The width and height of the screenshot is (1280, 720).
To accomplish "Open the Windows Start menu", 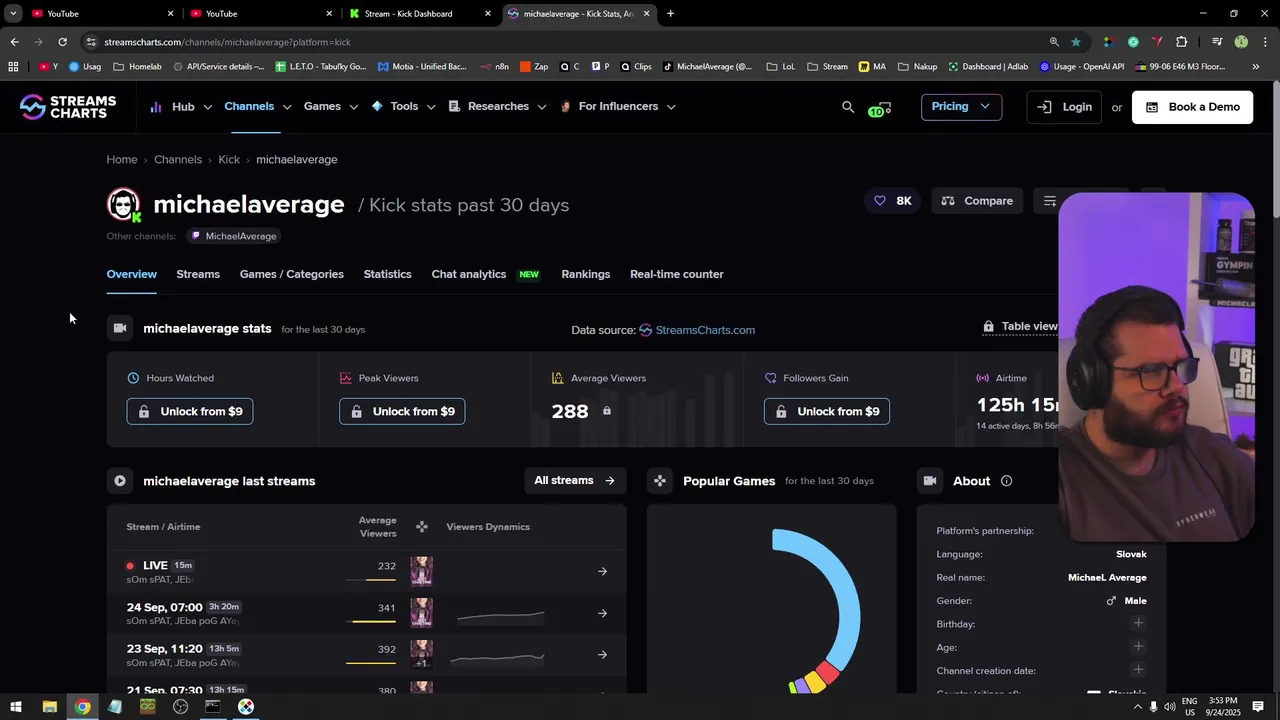I will click(16, 707).
